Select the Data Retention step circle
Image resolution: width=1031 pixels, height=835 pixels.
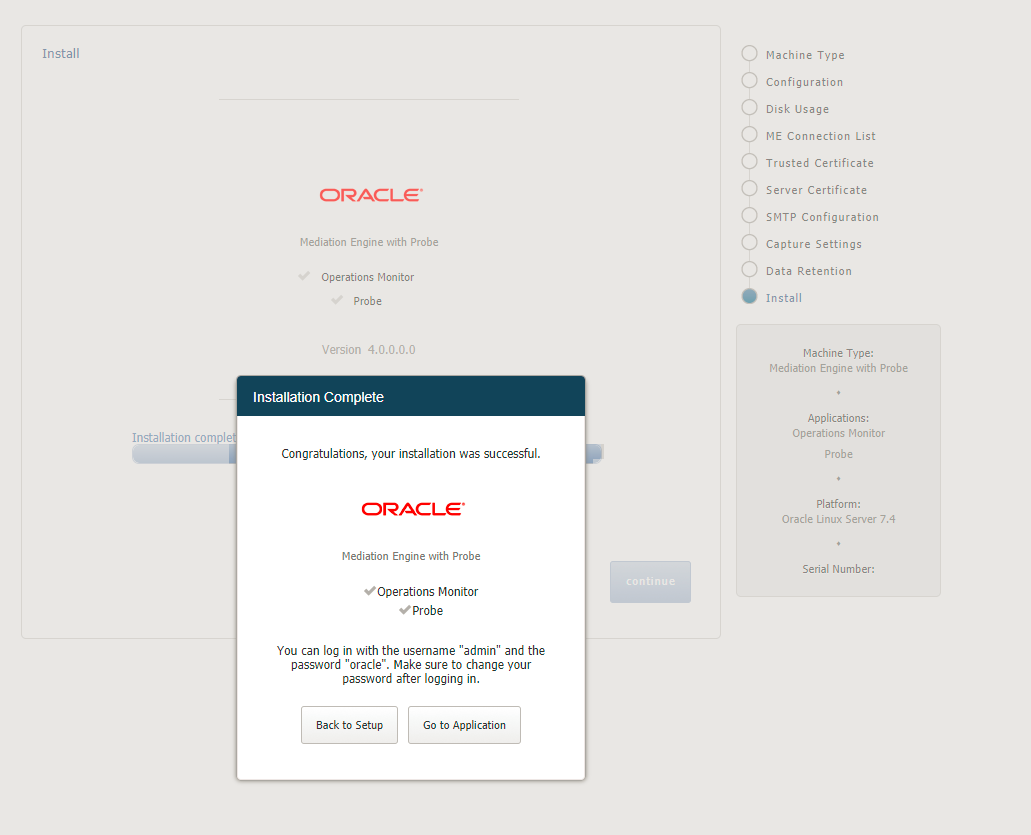click(x=749, y=269)
